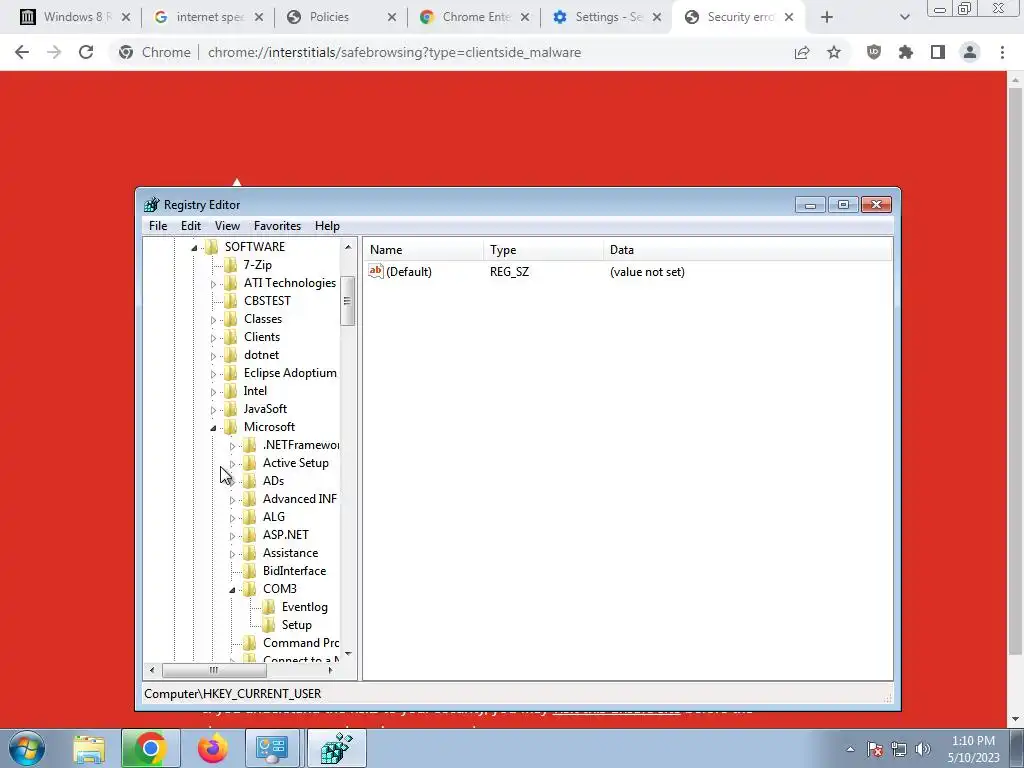
Task: Toggle the Chrome side panel icon
Action: point(938,52)
